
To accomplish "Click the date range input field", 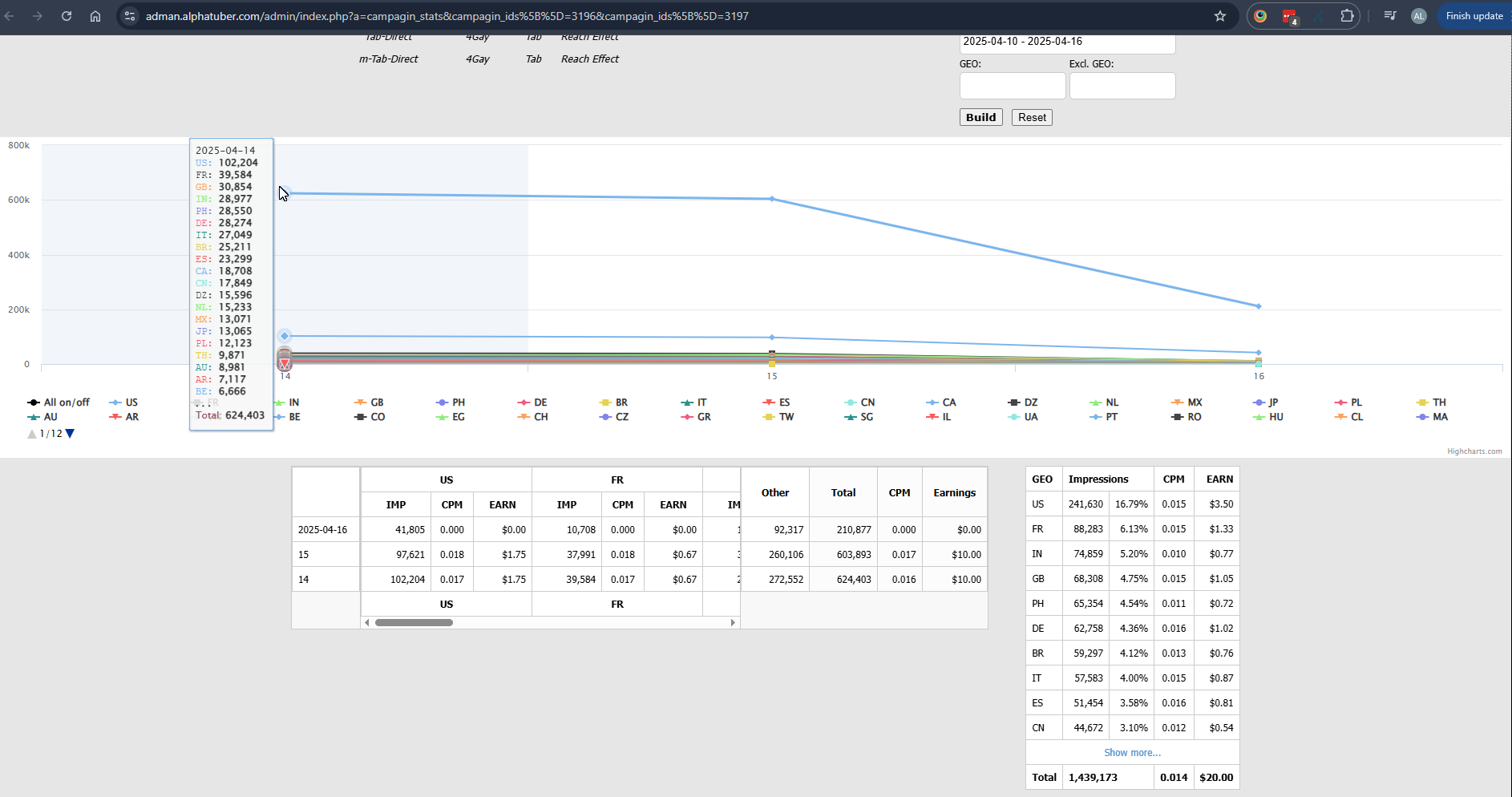I will (x=1066, y=42).
